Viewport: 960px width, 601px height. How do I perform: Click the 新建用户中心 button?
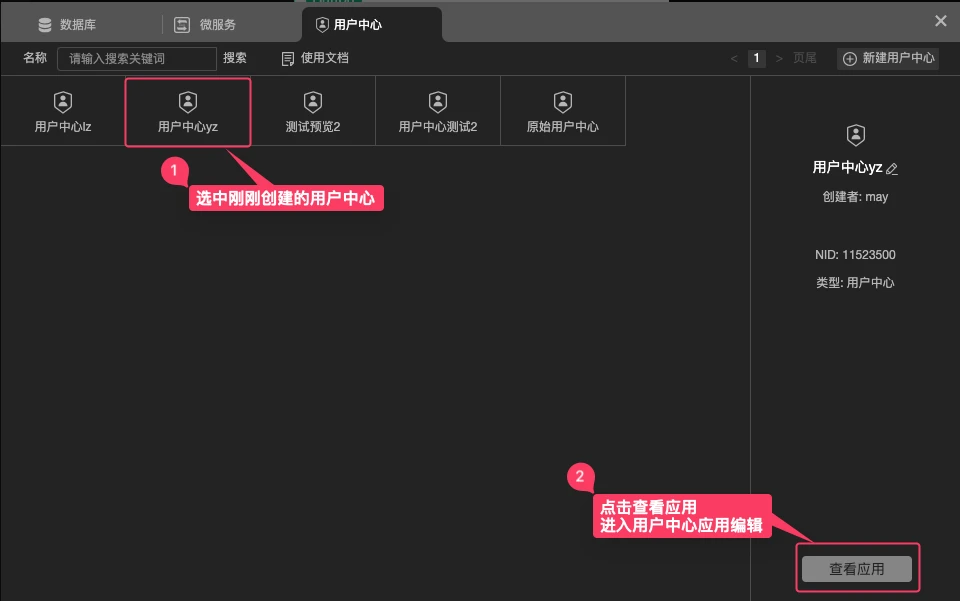pyautogui.click(x=888, y=58)
